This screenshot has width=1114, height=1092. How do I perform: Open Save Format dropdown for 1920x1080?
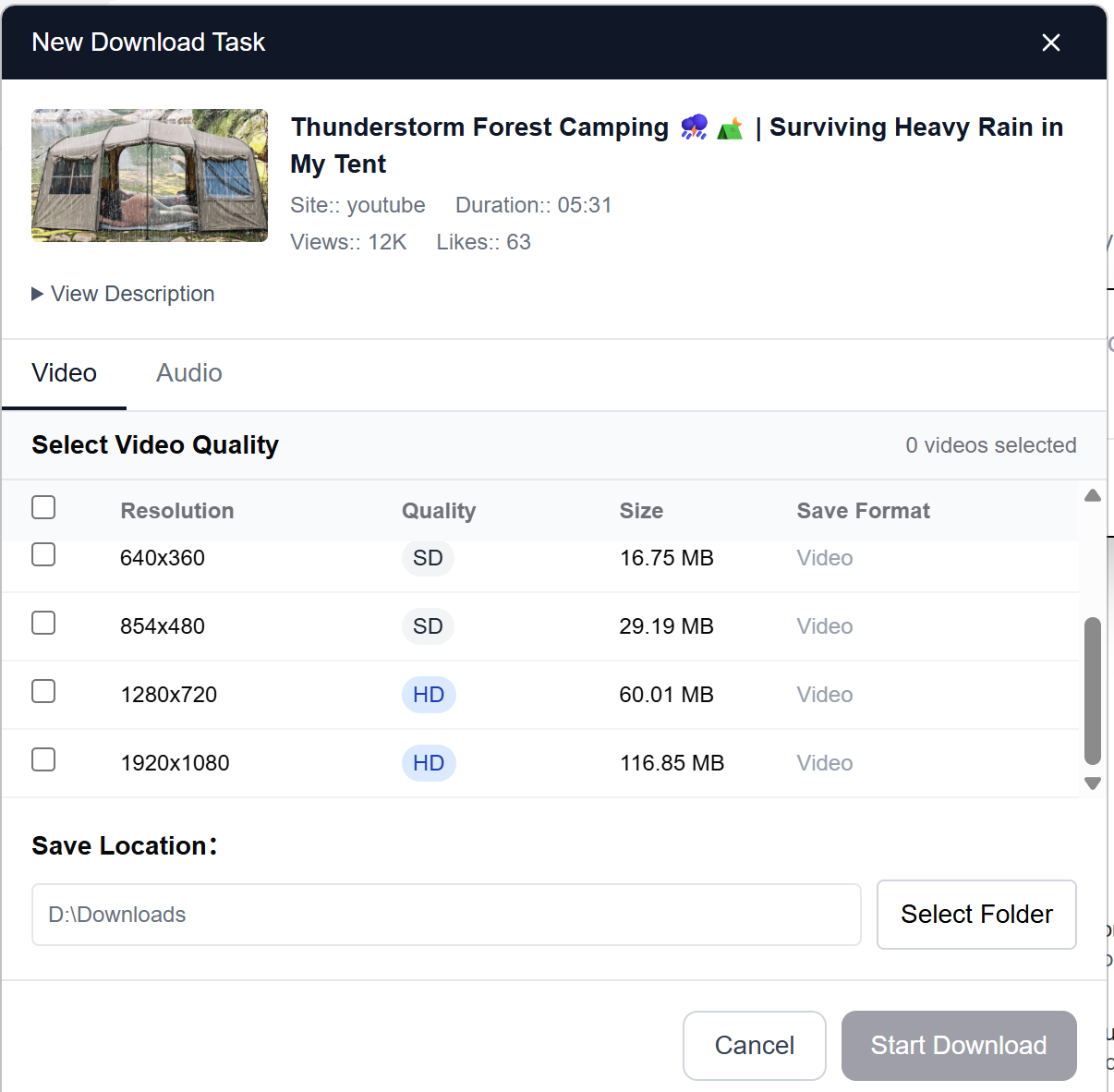(825, 763)
